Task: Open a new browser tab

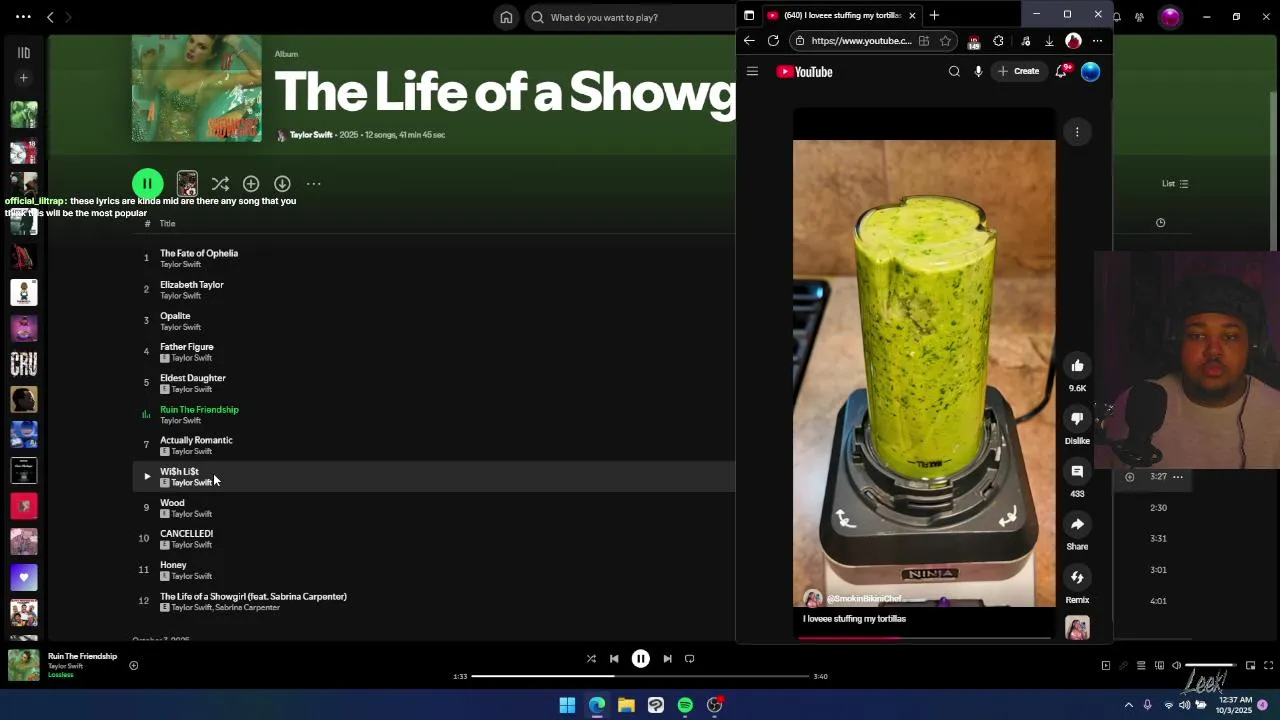Action: [934, 15]
